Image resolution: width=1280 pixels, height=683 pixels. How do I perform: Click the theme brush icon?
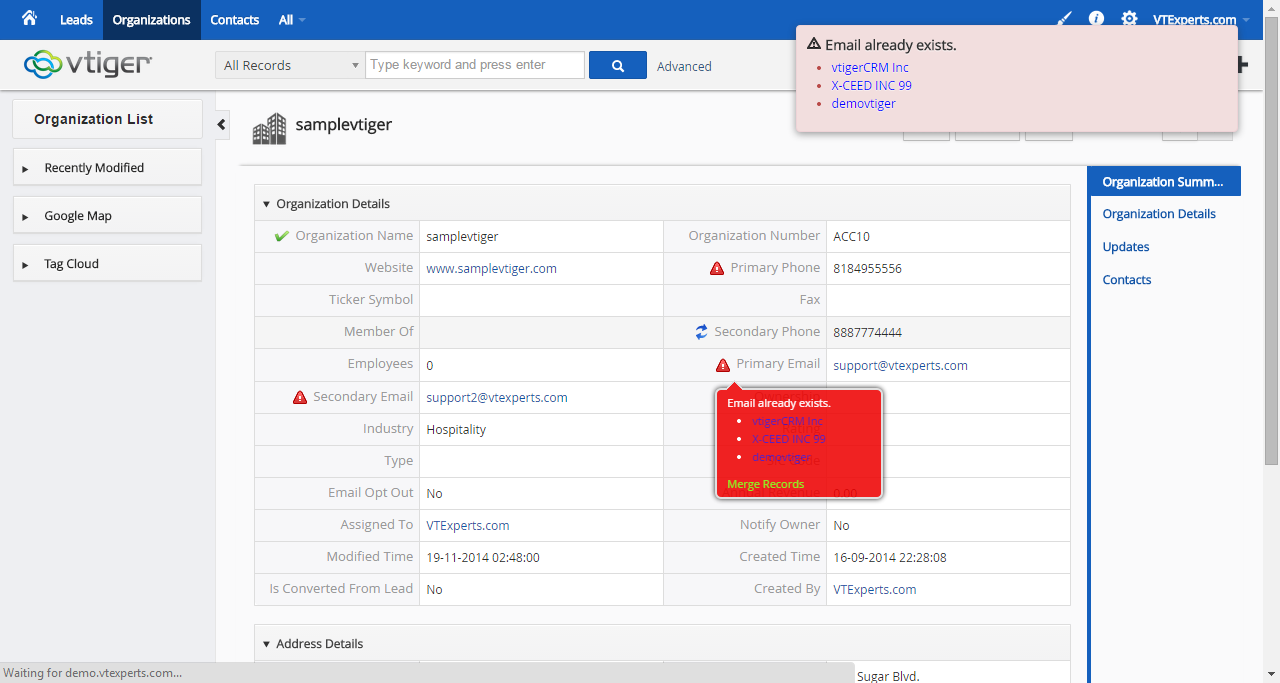1064,19
